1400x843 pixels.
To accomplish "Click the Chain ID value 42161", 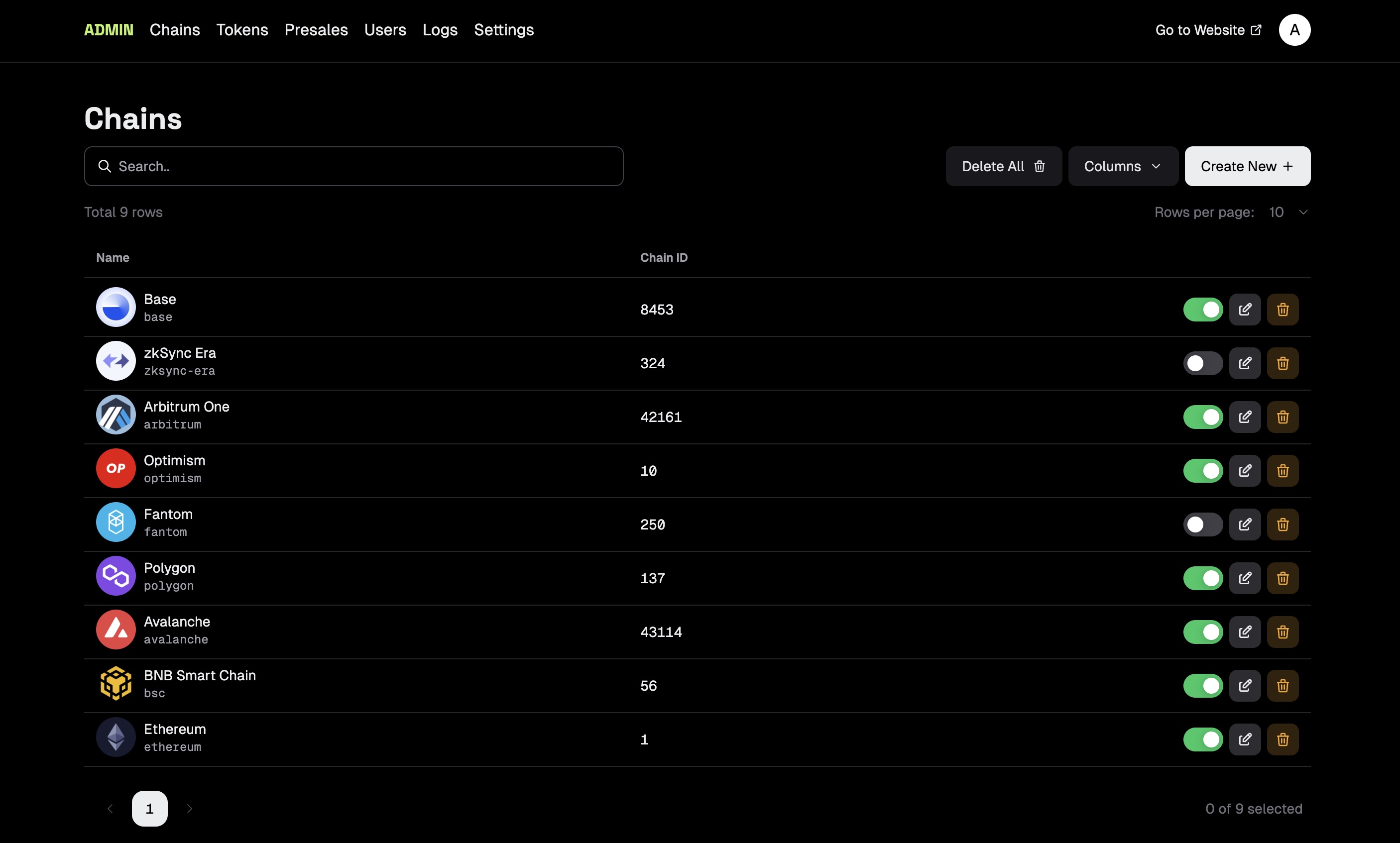I will coord(661,417).
